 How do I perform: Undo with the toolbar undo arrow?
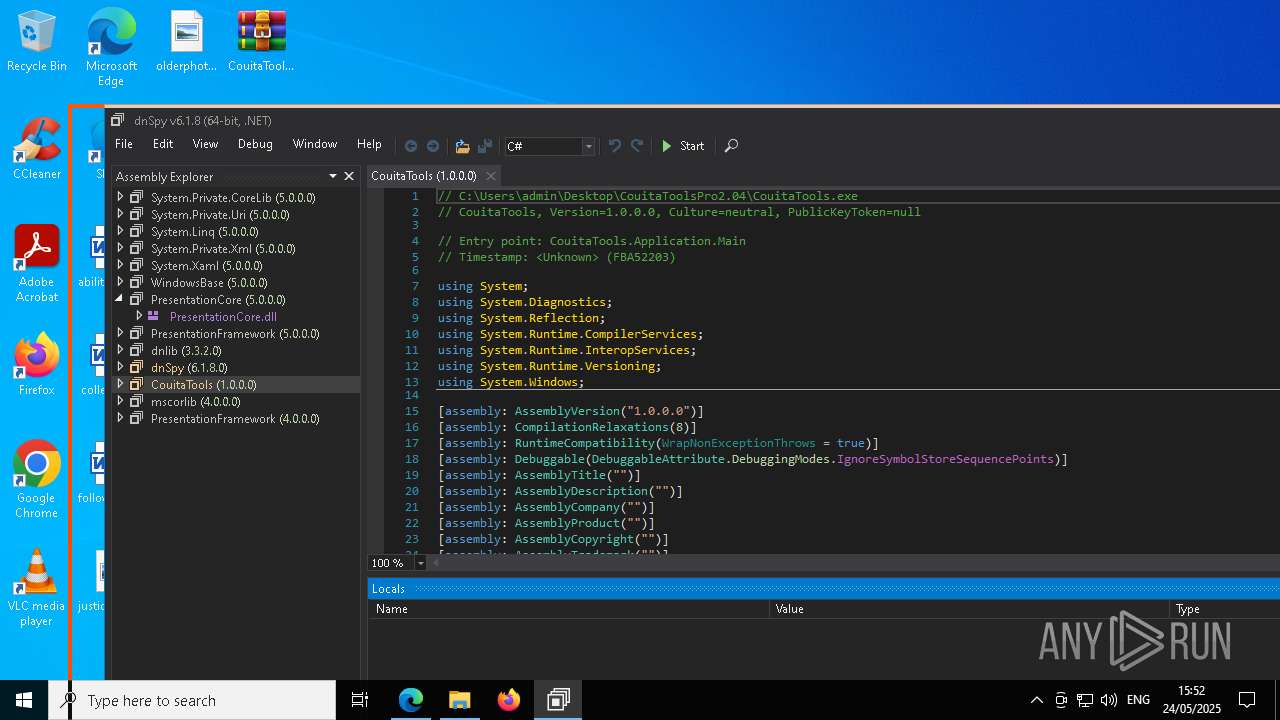614,146
